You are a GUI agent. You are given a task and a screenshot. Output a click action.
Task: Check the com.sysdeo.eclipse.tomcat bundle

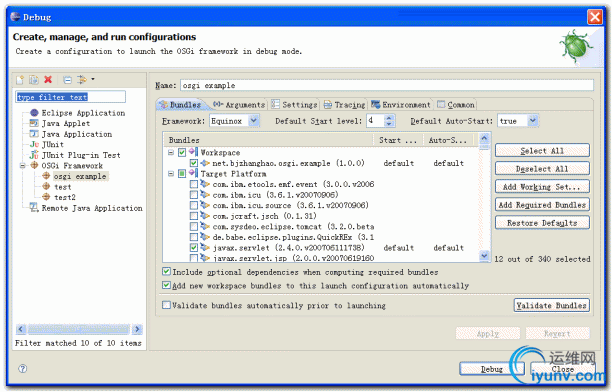[194, 226]
